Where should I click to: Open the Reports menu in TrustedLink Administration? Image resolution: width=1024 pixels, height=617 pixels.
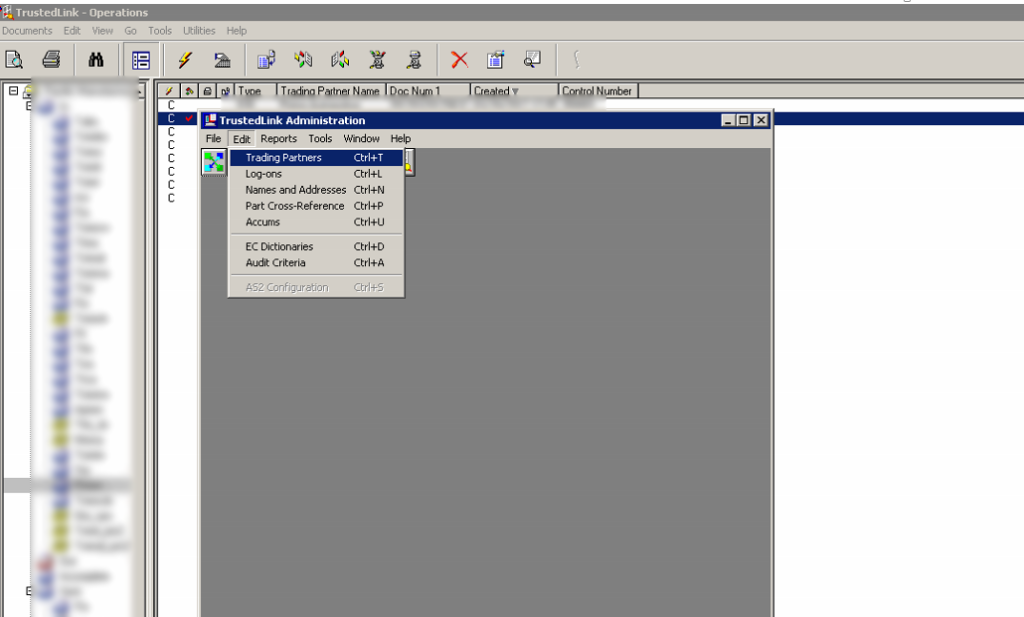pos(278,138)
